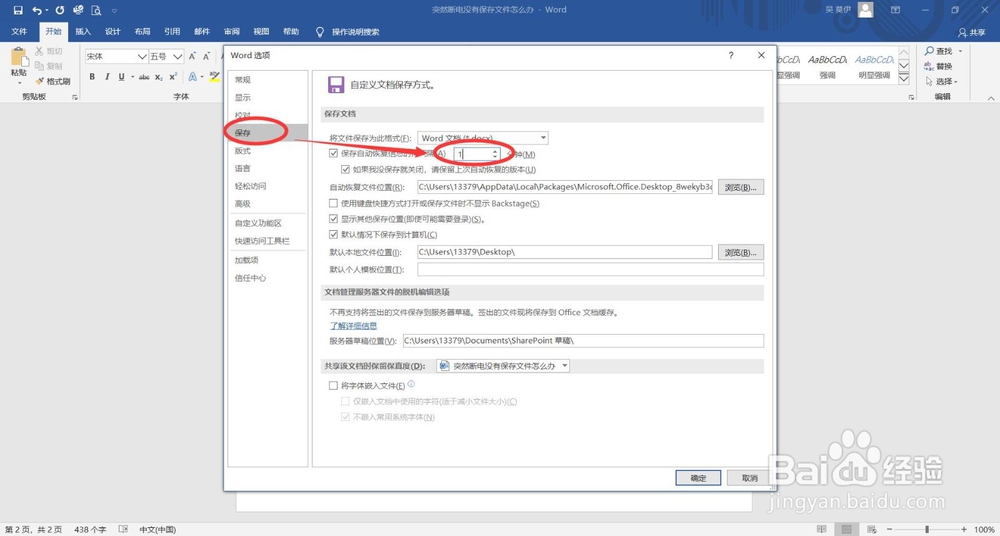Image resolution: width=1000 pixels, height=536 pixels.
Task: Toggle Underline formatting button
Action: tap(121, 77)
